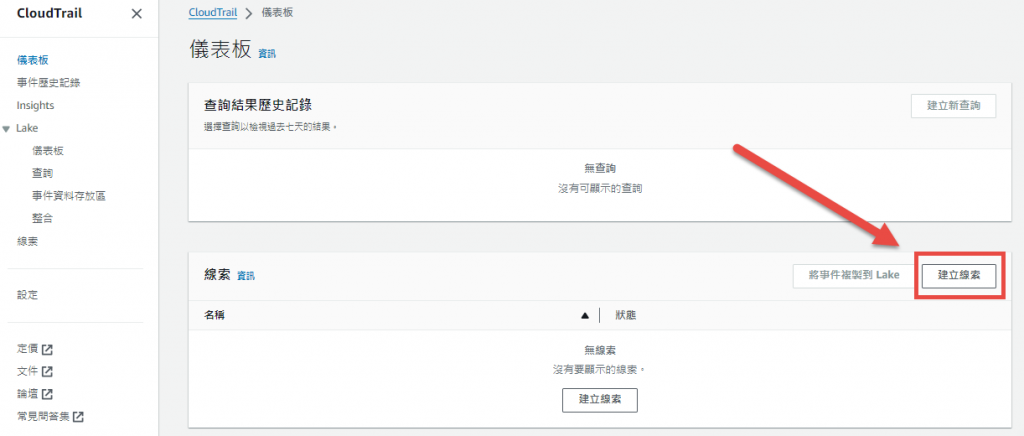The width and height of the screenshot is (1024, 436).
Task: Open 事件資料存放區 under Lake
Action: 69,196
